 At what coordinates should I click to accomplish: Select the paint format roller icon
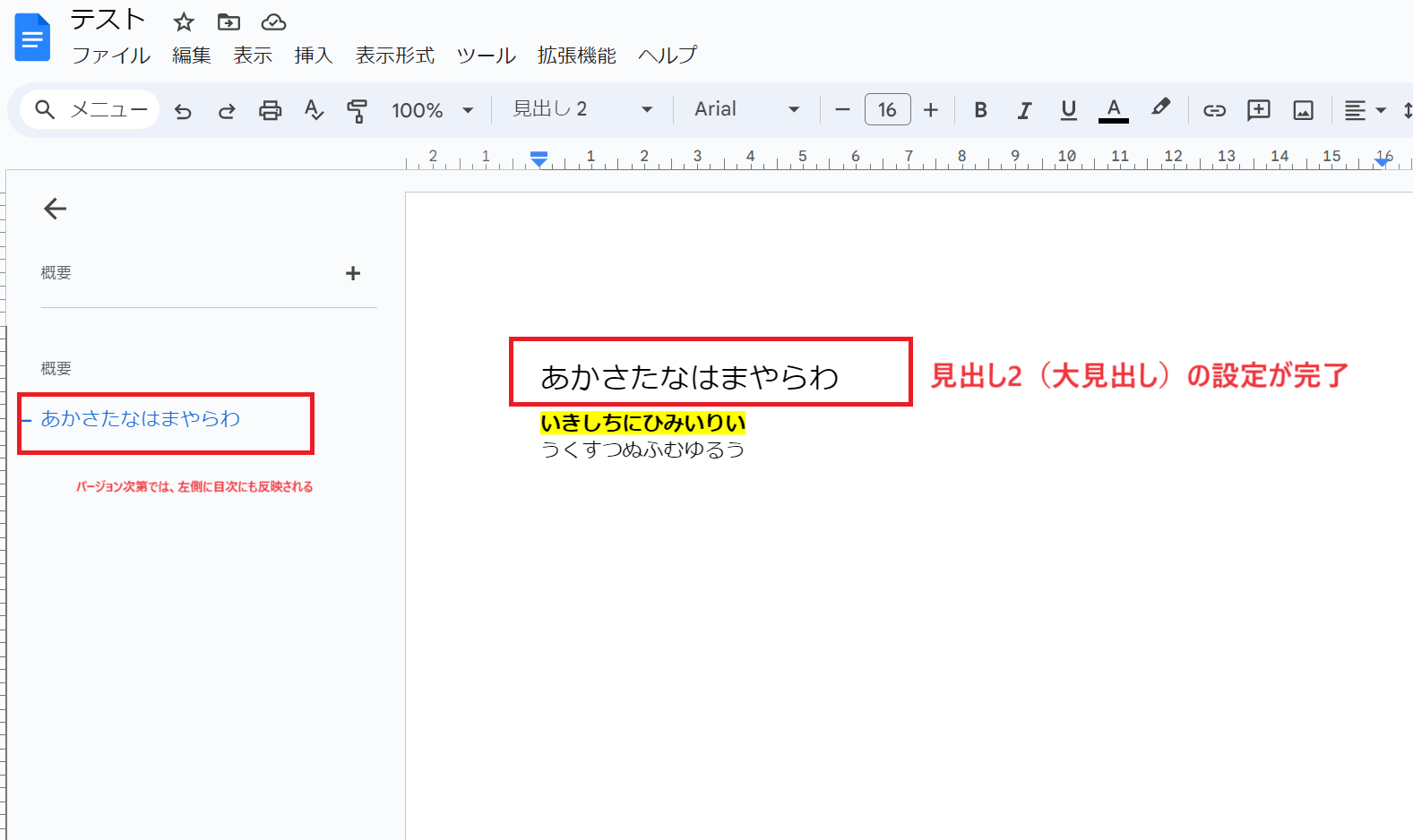point(357,110)
